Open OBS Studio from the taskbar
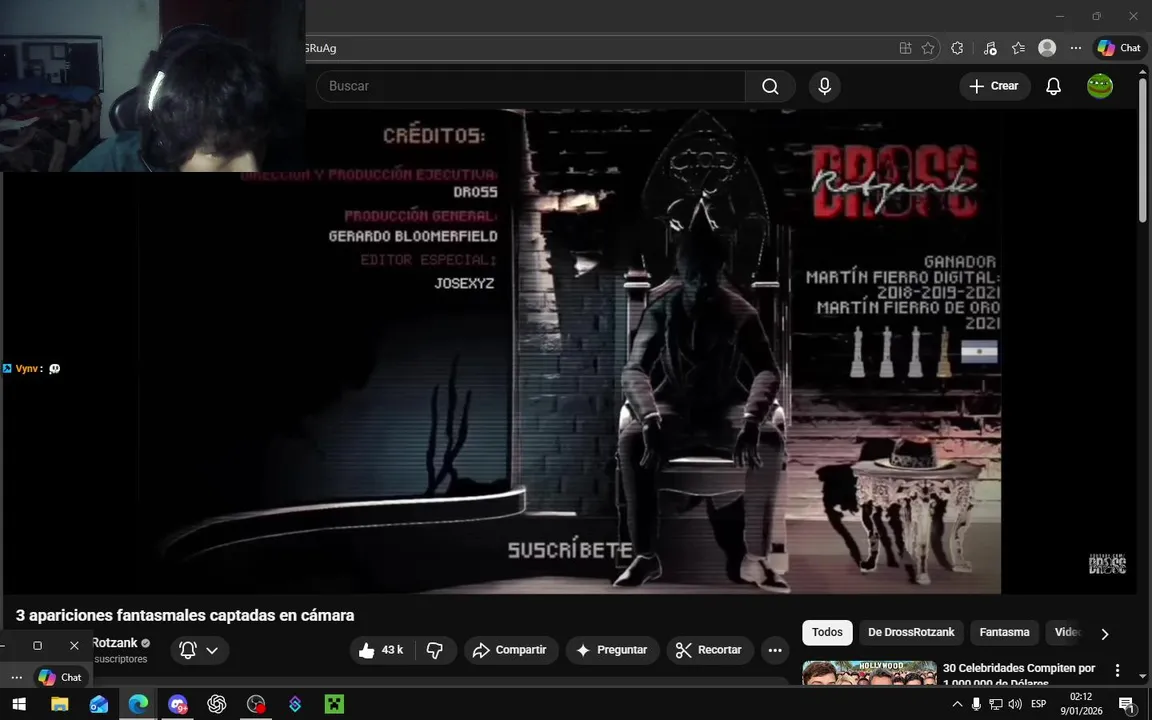 point(256,704)
